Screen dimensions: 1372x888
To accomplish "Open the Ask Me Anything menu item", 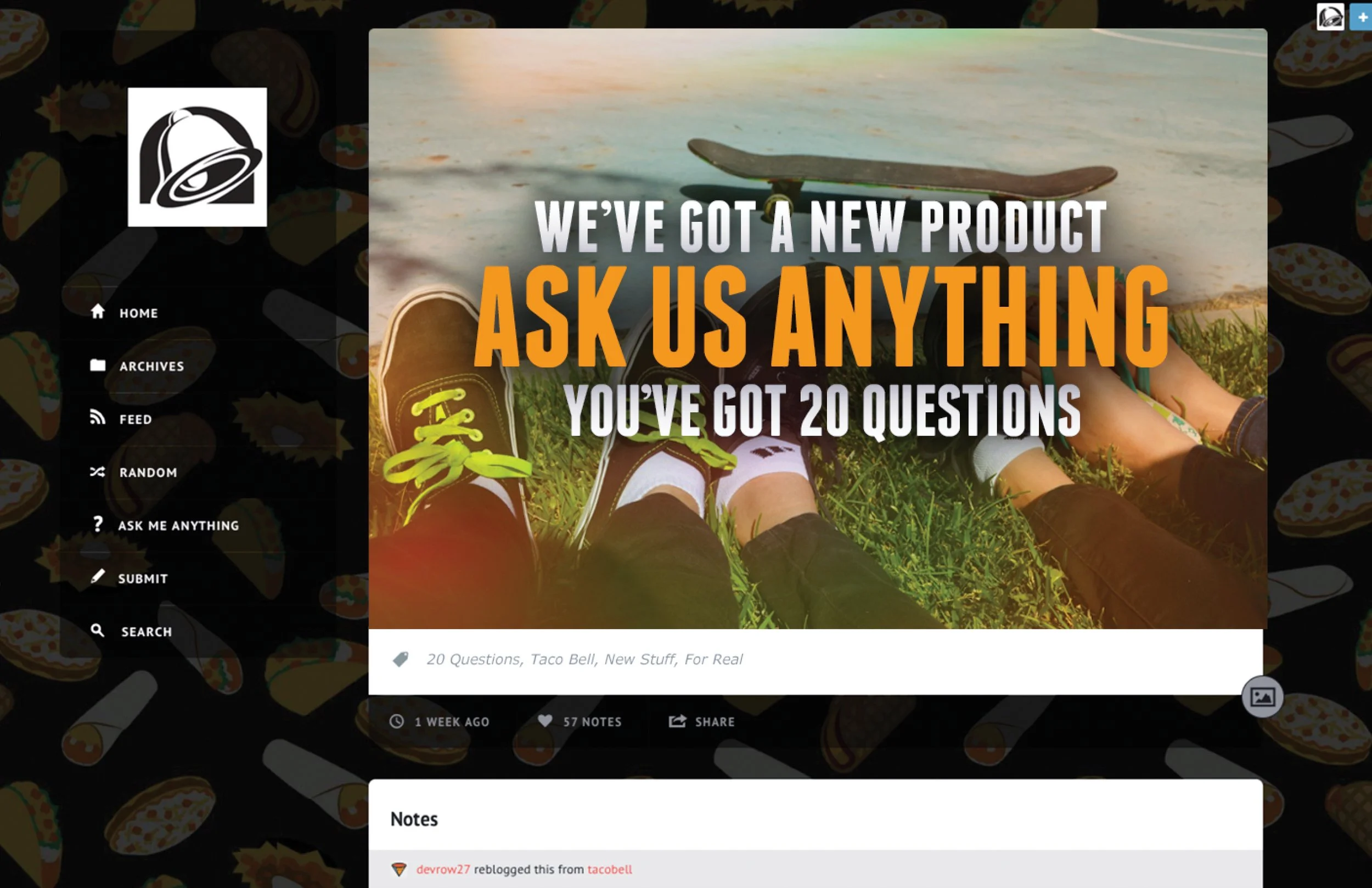I will pyautogui.click(x=178, y=525).
